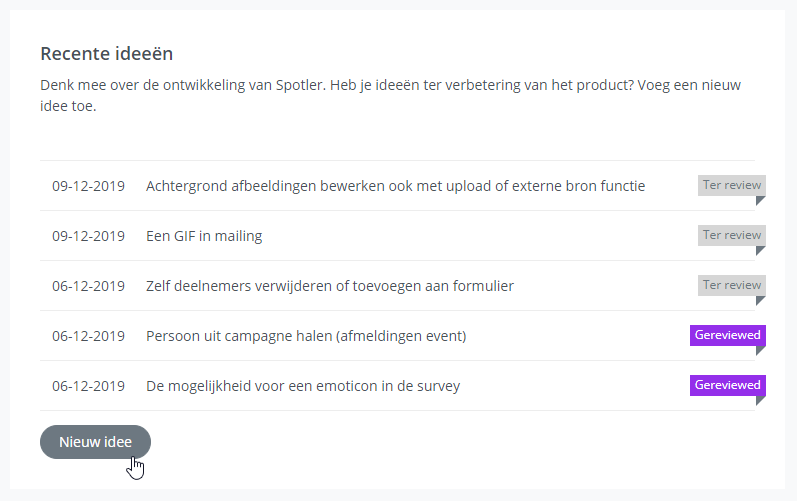Open the 'Een GIF in mailing' idea
The height and width of the screenshot is (501, 797).
[204, 236]
